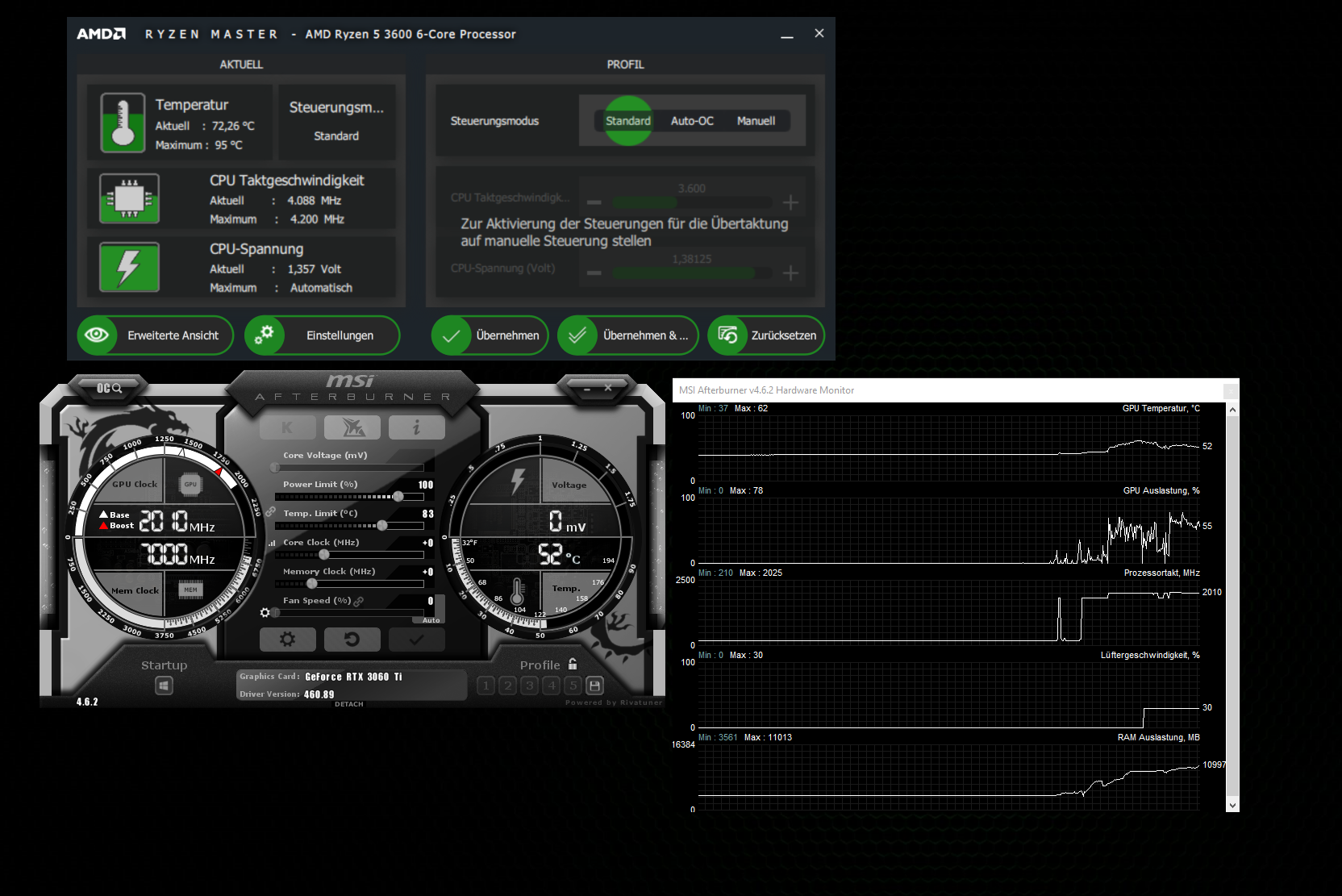Click minus stepper for CPU-Spannung (Volt)
This screenshot has height=896, width=1342.
pyautogui.click(x=594, y=273)
